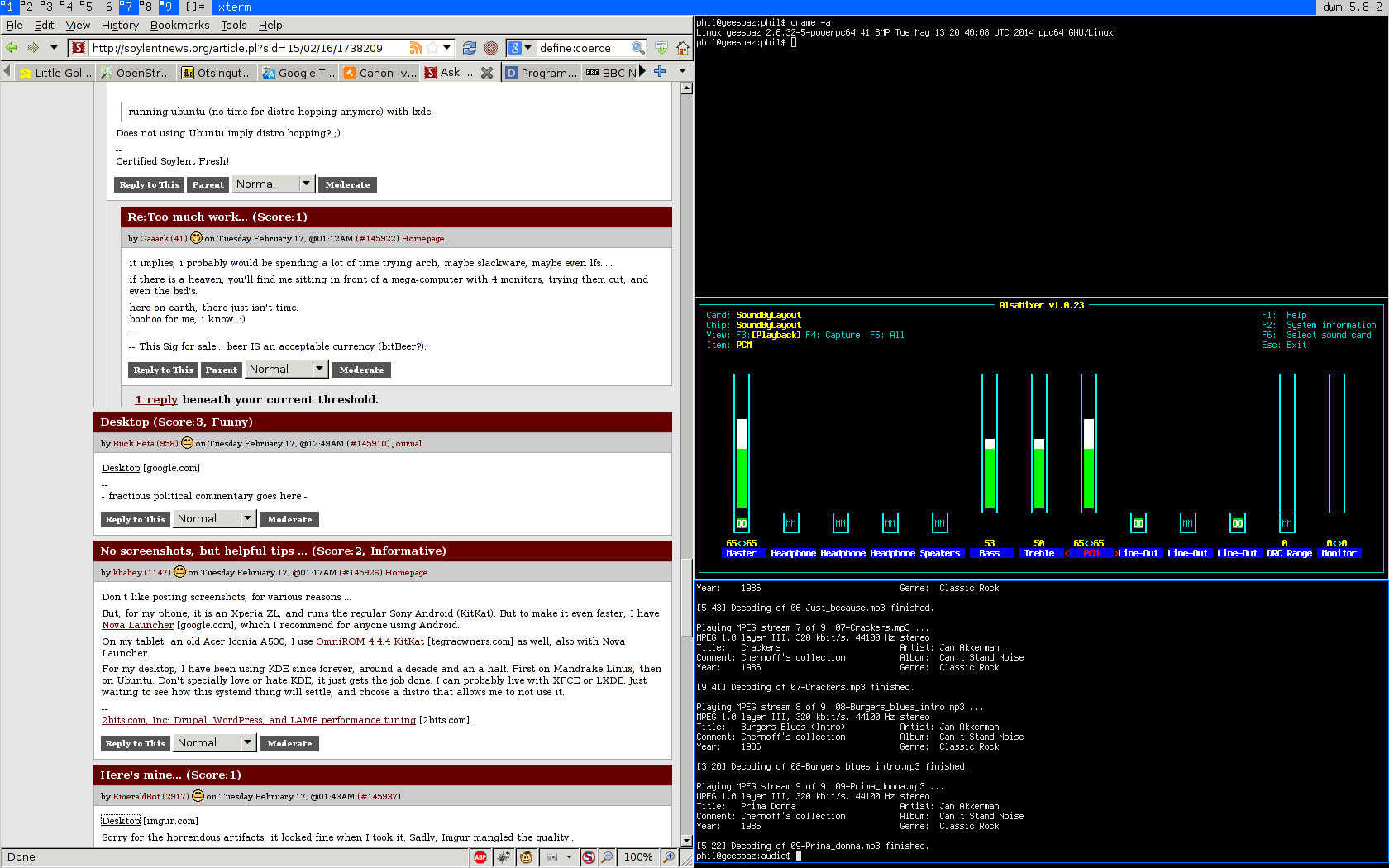Expand Normal dropdown in Desktop comment
1389x868 pixels.
point(246,518)
